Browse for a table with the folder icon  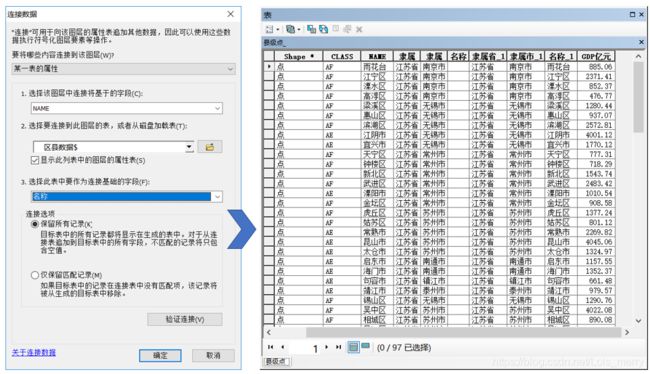(210, 147)
